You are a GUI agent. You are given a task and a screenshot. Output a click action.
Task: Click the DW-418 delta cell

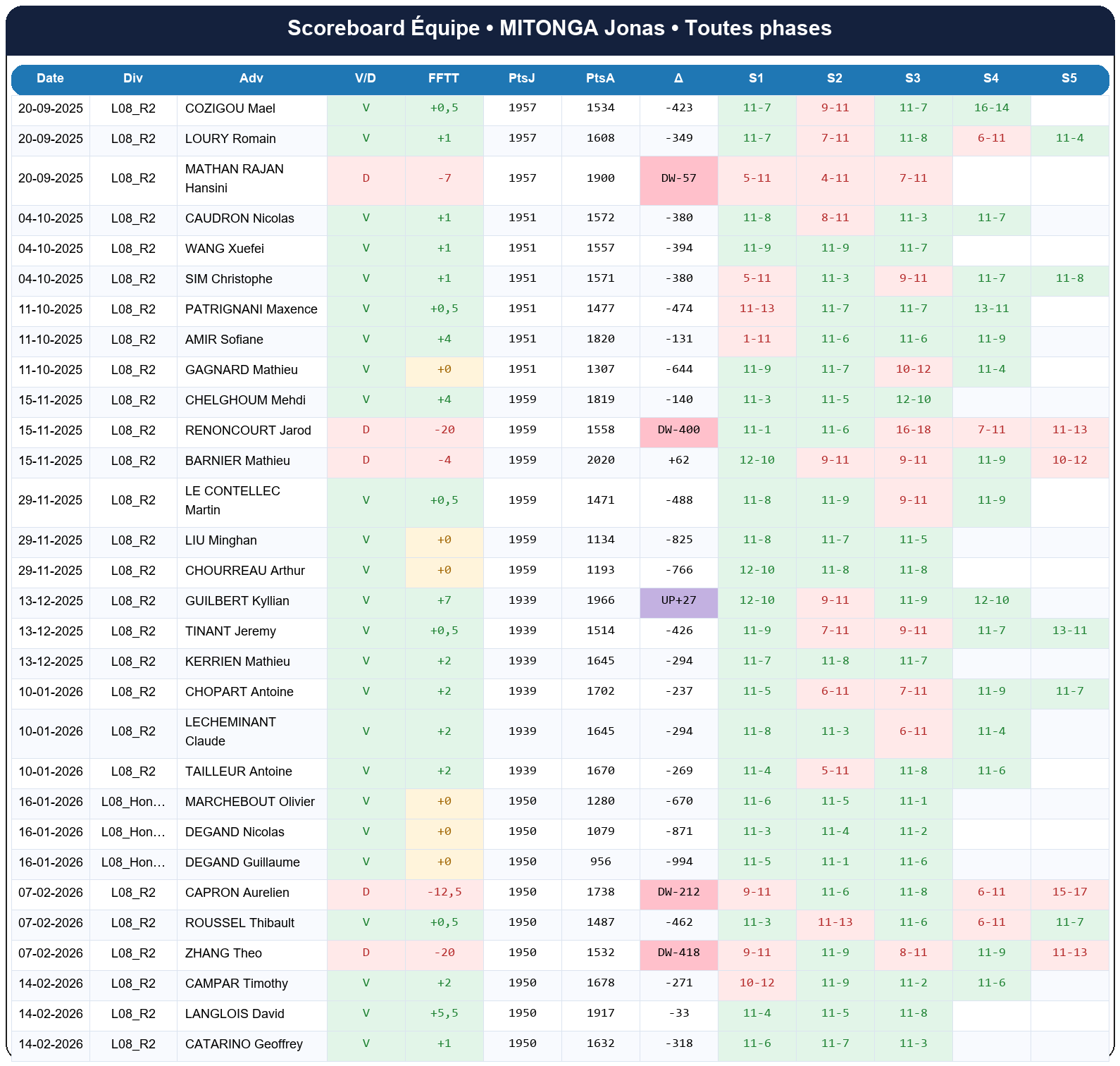[678, 953]
